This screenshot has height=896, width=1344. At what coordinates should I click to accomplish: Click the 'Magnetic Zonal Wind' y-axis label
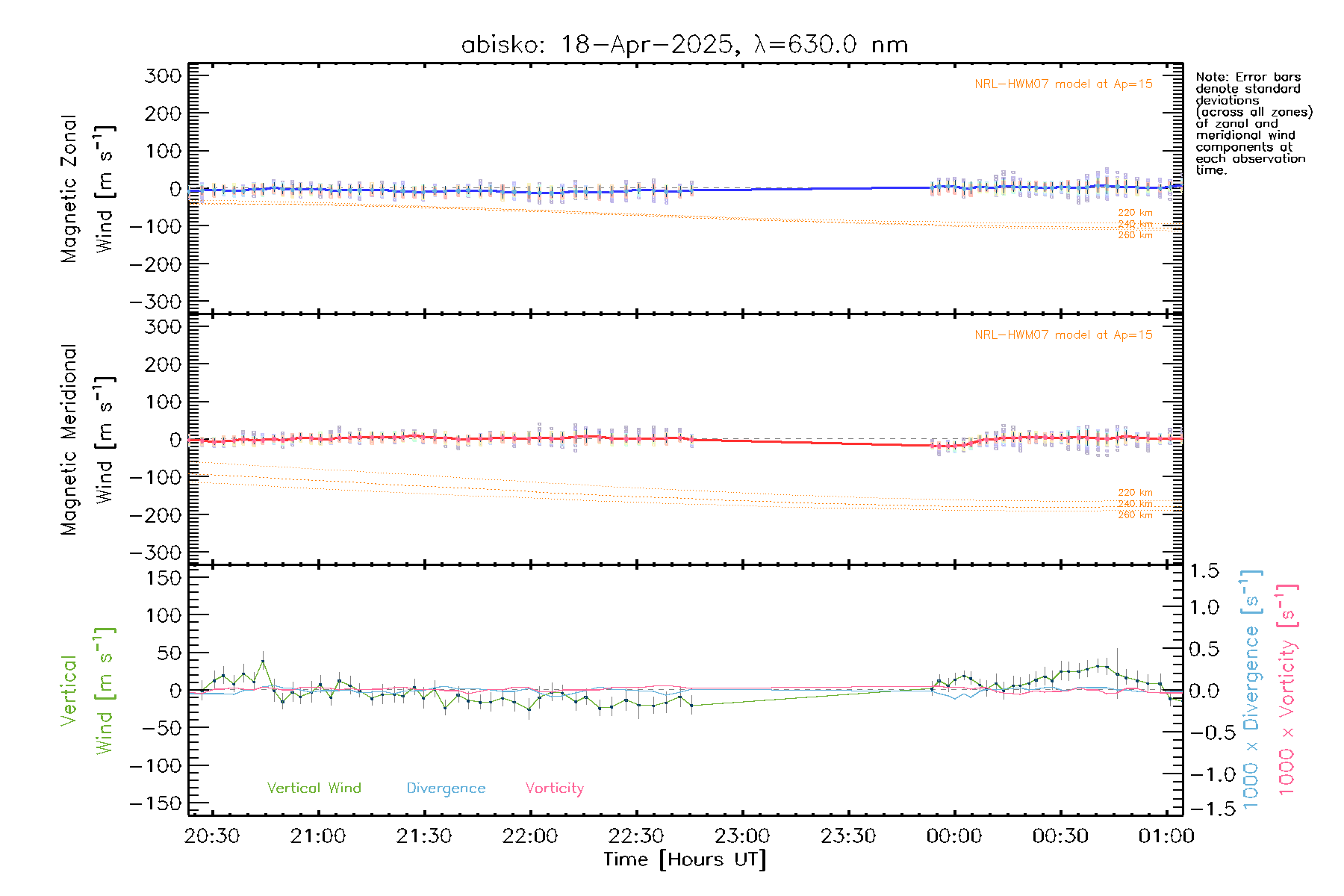click(86, 188)
